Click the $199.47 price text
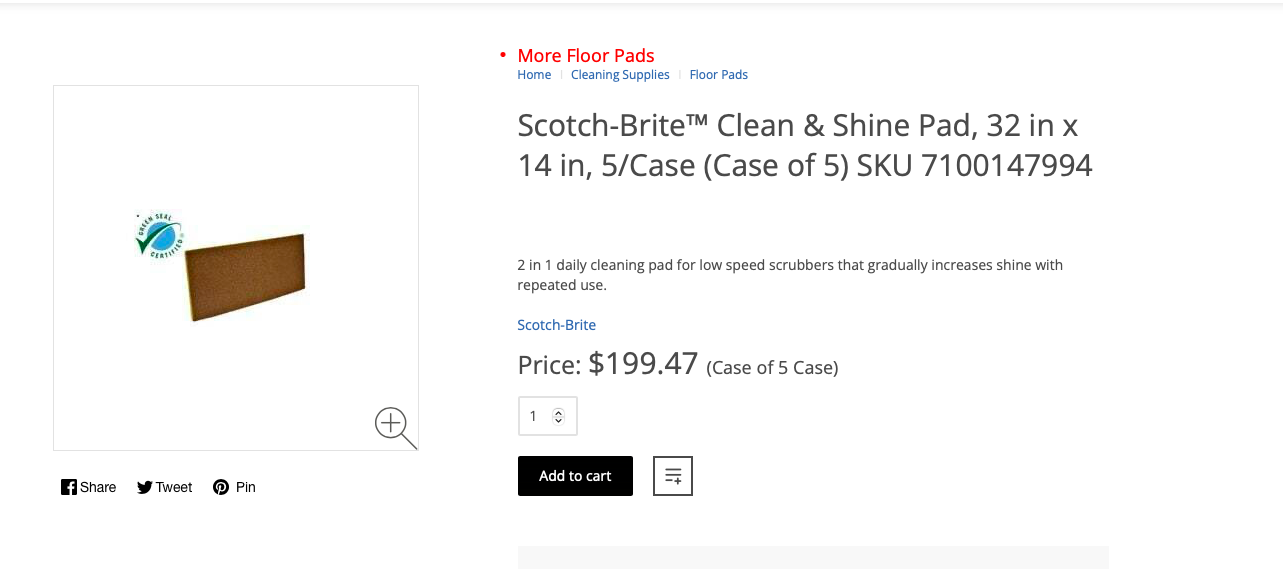 [643, 364]
